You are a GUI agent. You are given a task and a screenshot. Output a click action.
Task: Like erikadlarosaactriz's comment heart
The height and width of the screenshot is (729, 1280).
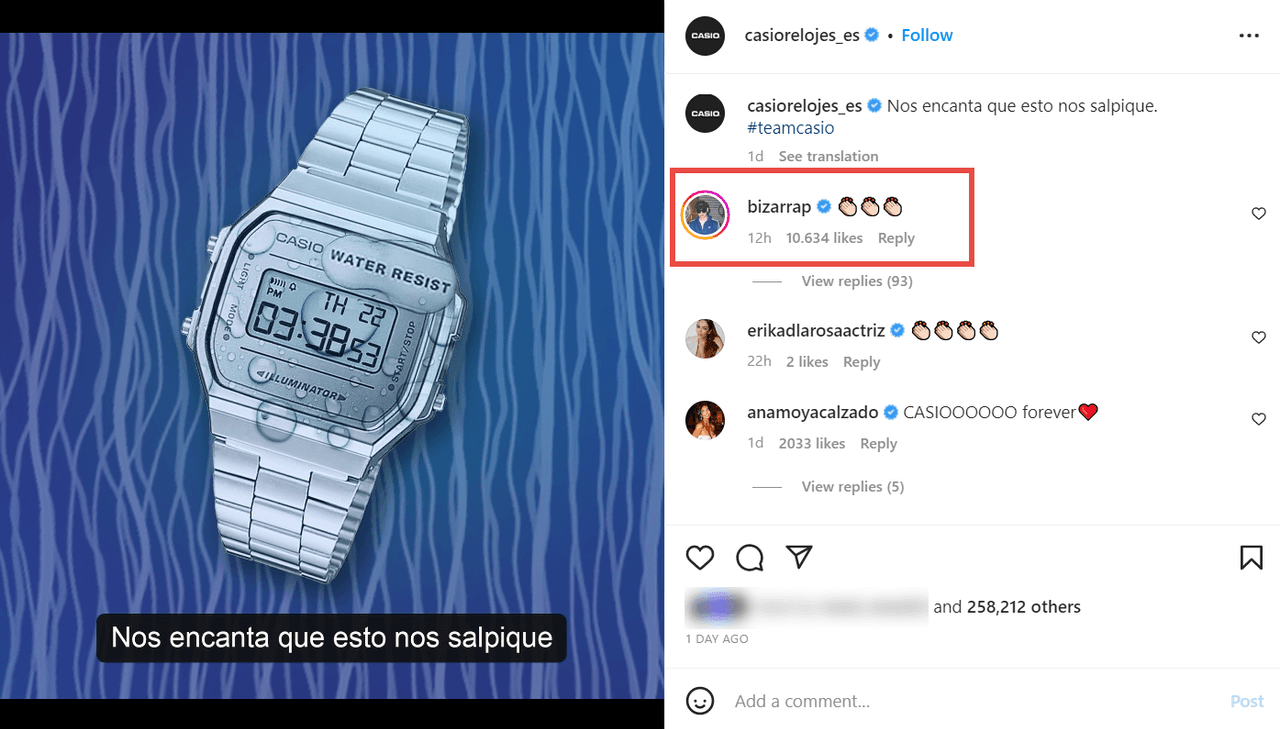pos(1259,338)
